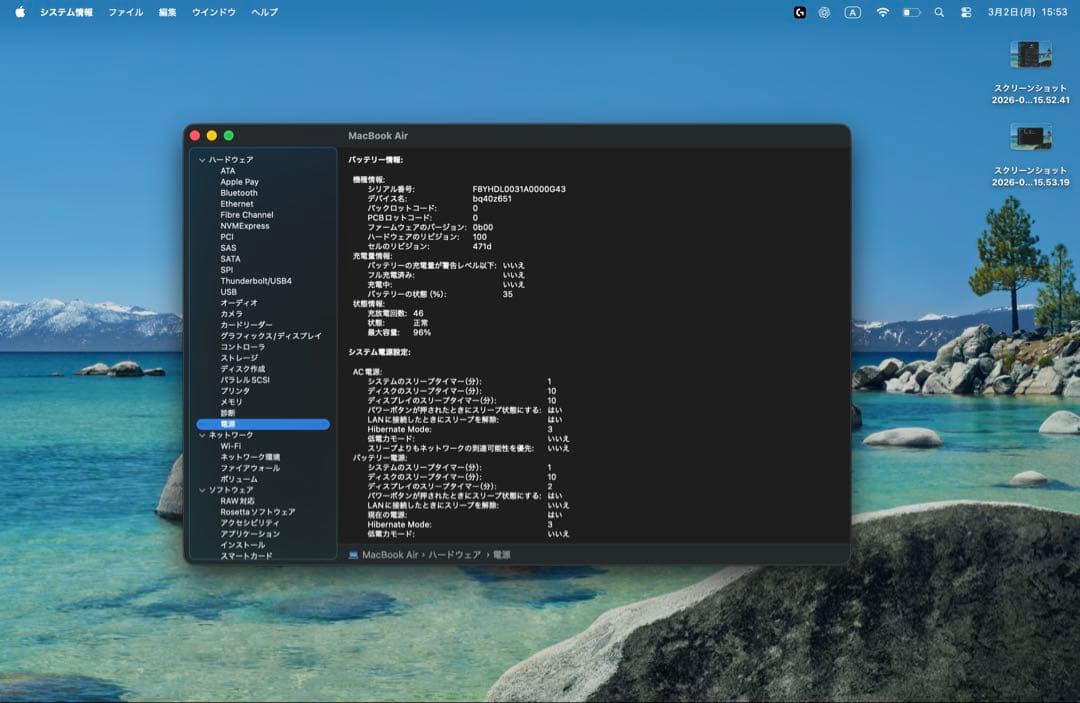This screenshot has width=1080, height=703.
Task: Select カメラ in the sidebar
Action: tap(231, 314)
